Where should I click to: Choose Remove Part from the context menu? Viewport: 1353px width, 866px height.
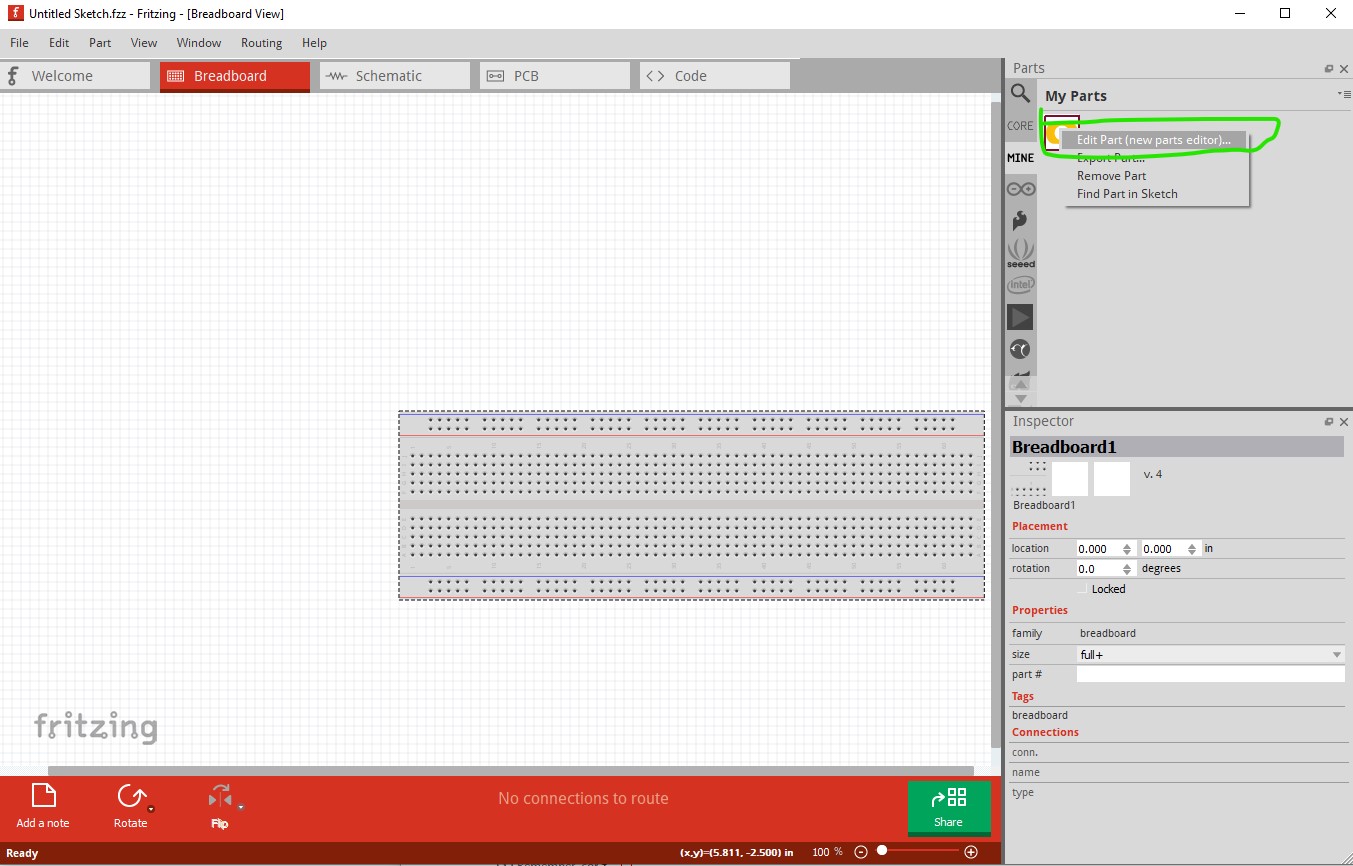(1111, 175)
